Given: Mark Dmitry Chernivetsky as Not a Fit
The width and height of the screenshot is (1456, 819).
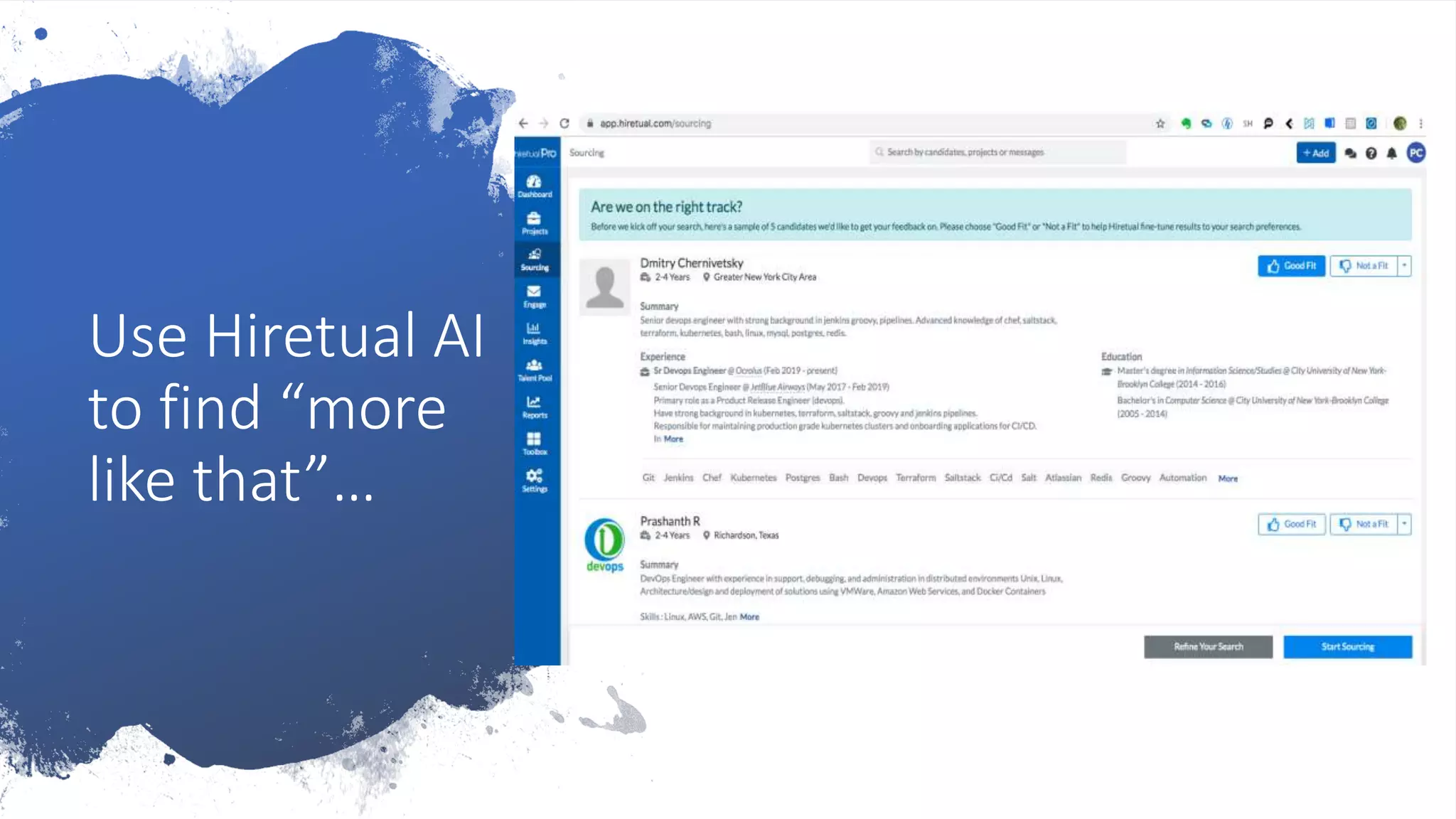Looking at the screenshot, I should 1364,266.
